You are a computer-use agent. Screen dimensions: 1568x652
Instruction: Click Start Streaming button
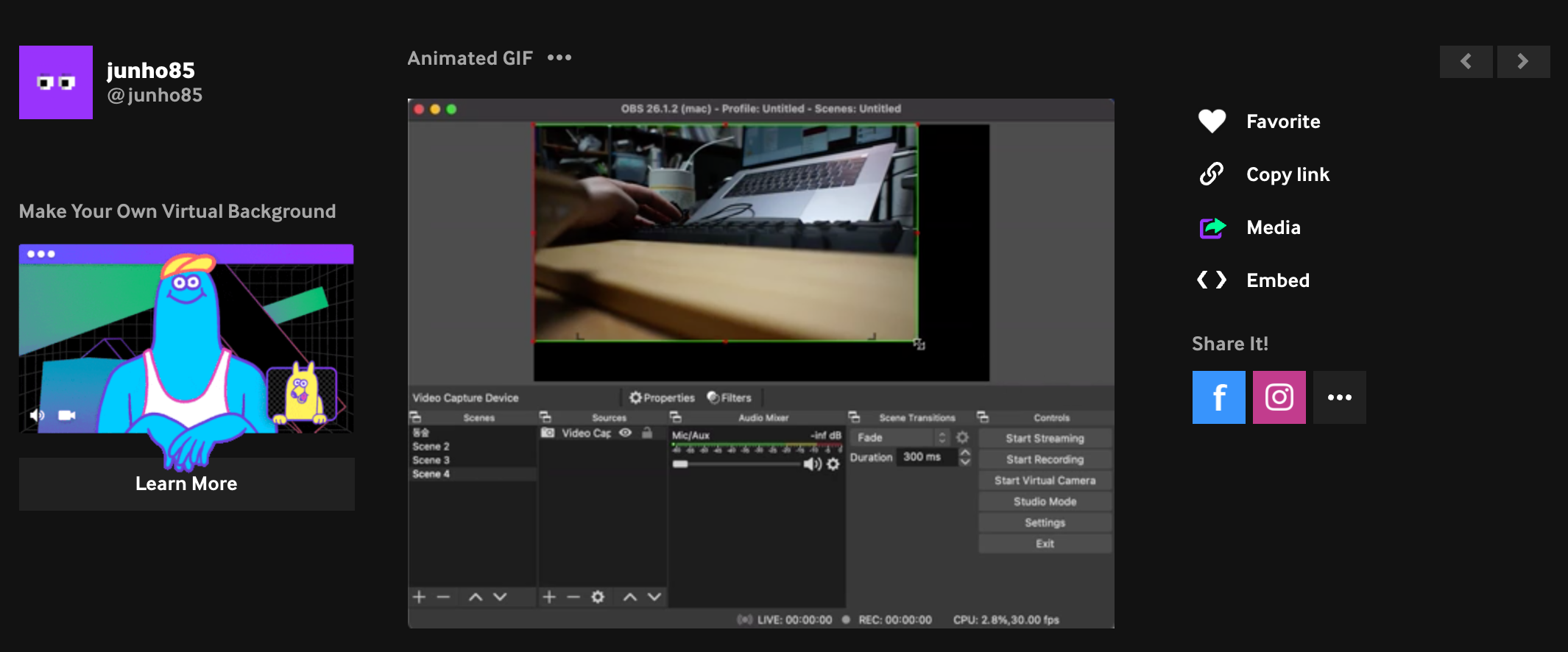click(x=1045, y=439)
